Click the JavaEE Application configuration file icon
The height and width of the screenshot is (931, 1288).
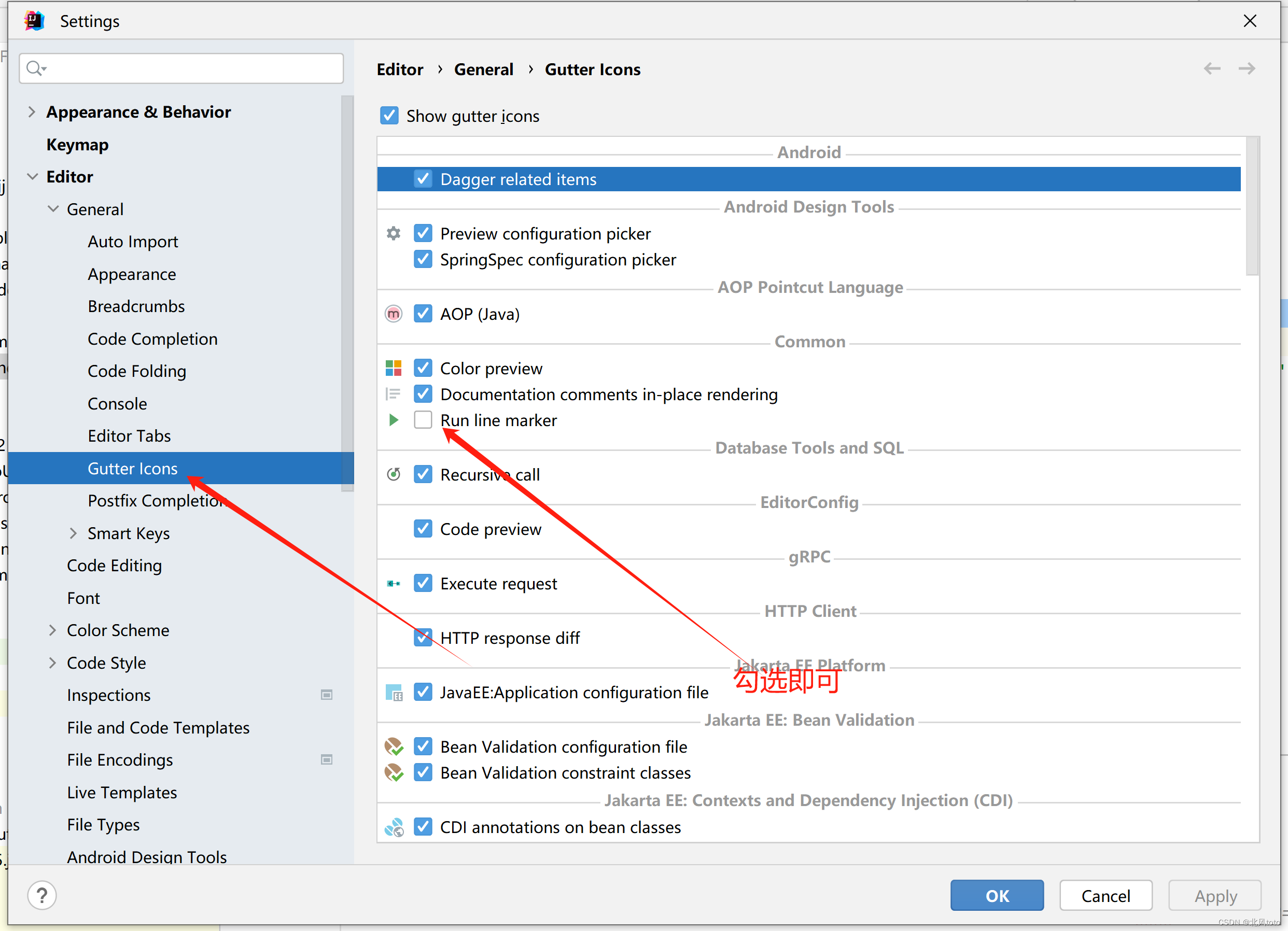pyautogui.click(x=394, y=693)
